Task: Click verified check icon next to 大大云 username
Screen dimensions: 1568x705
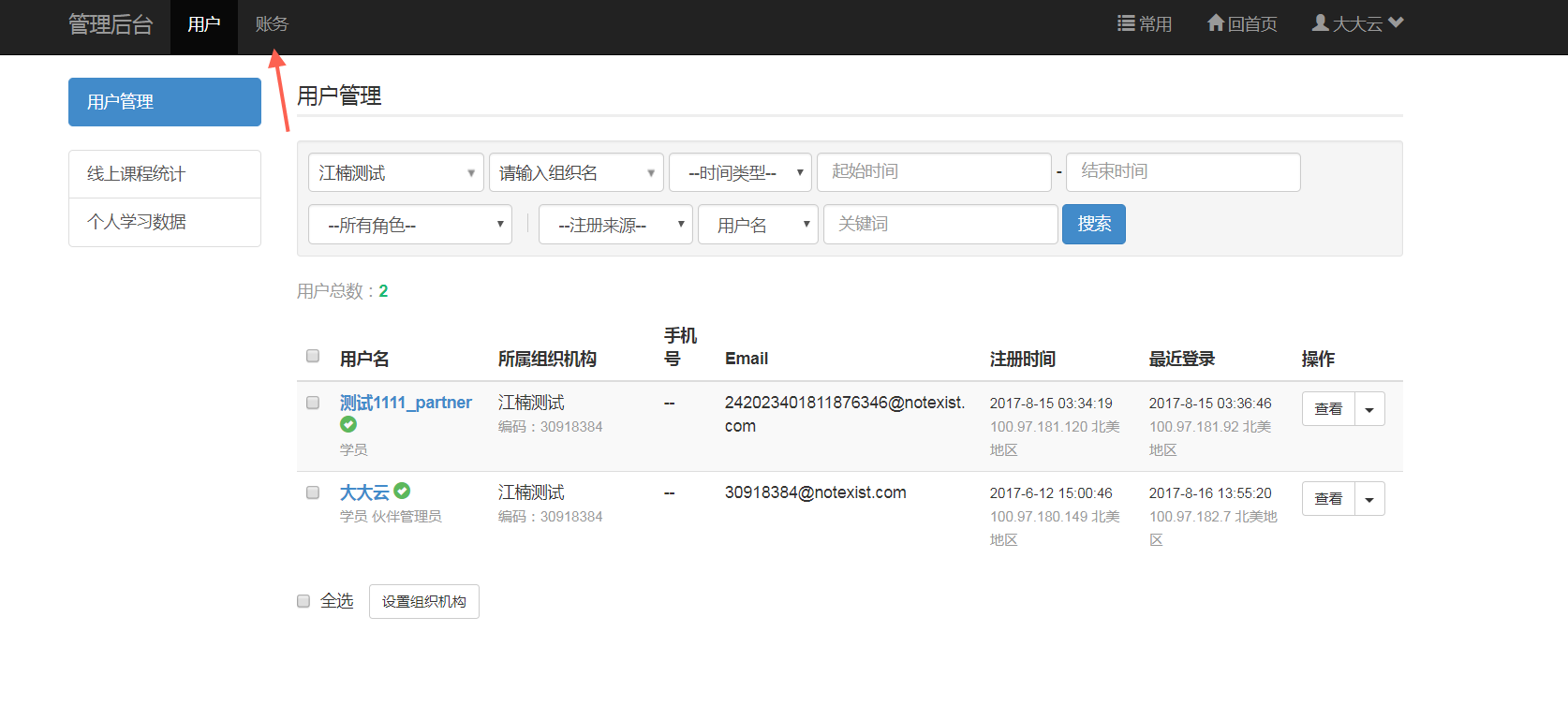Action: [x=402, y=491]
